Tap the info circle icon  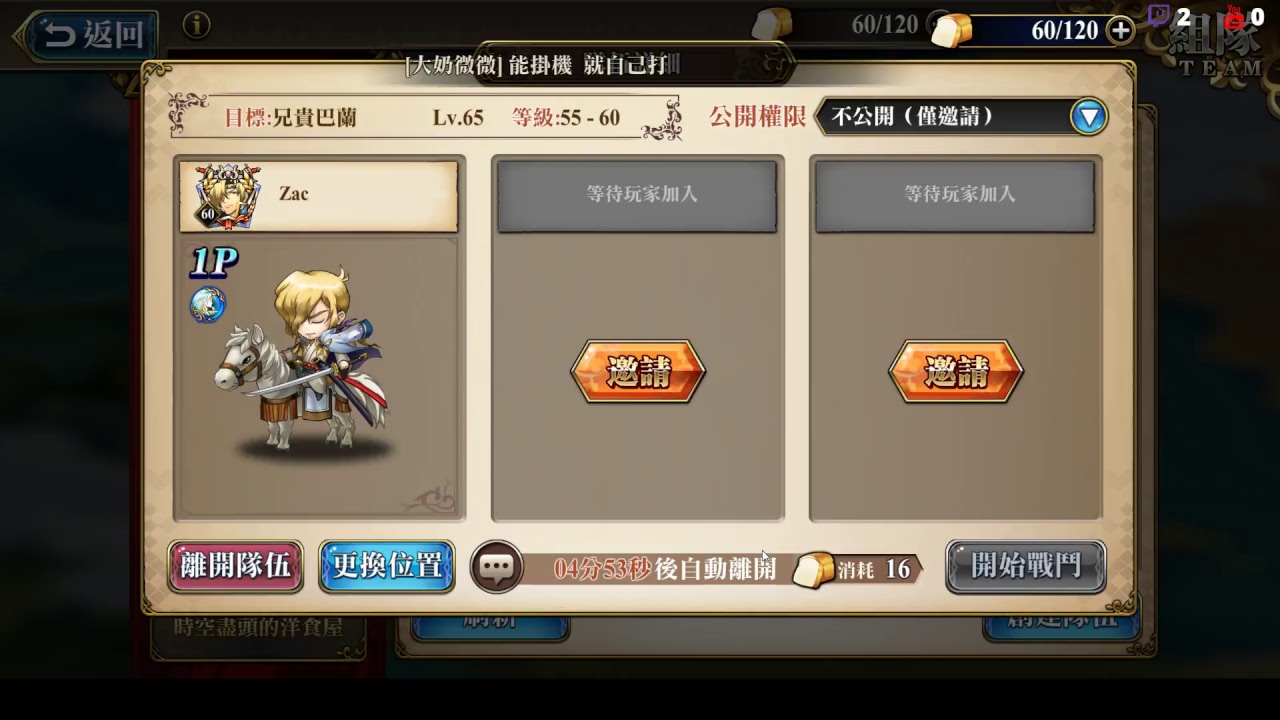pos(197,25)
